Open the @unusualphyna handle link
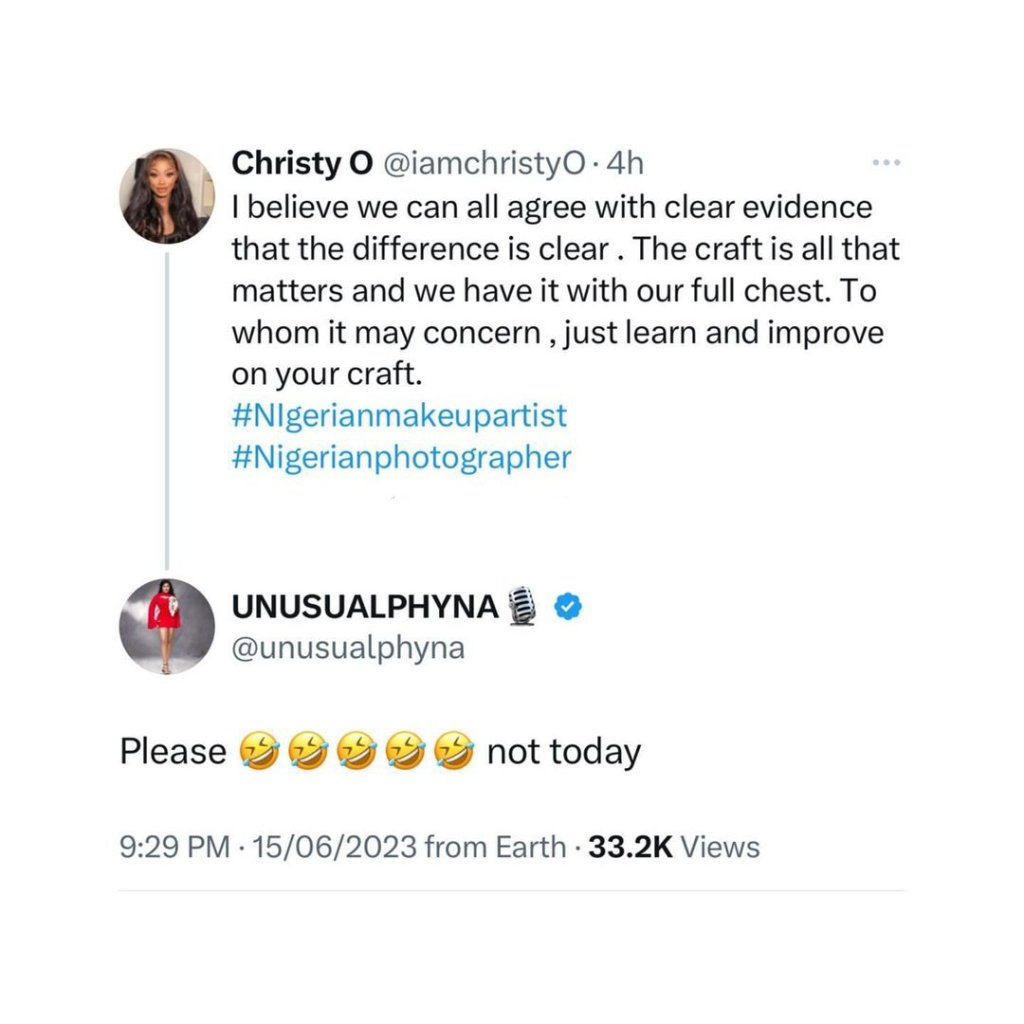The width and height of the screenshot is (1024, 1024). point(348,648)
